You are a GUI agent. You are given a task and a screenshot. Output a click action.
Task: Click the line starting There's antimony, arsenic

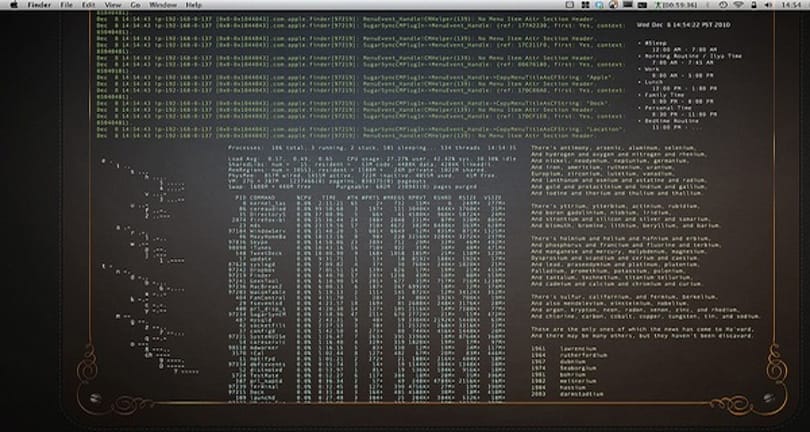click(614, 148)
